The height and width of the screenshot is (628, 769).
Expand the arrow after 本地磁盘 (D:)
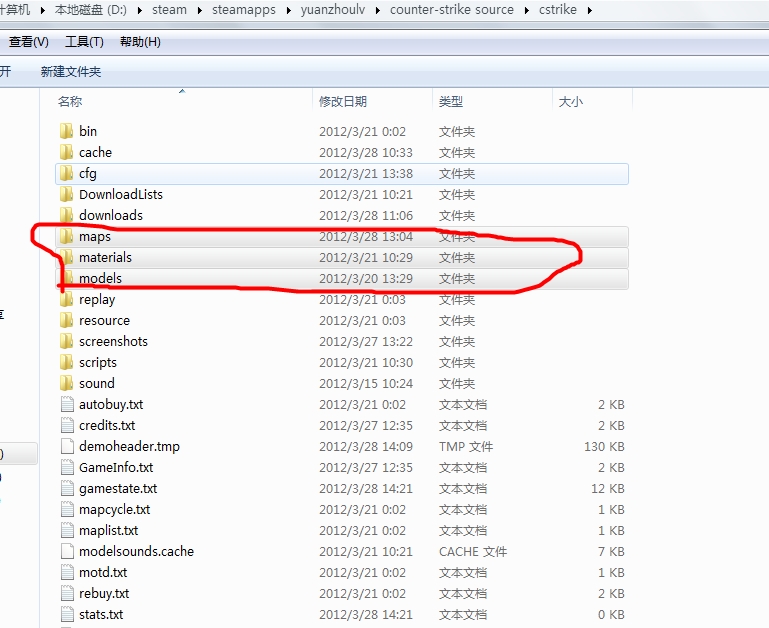click(x=140, y=10)
